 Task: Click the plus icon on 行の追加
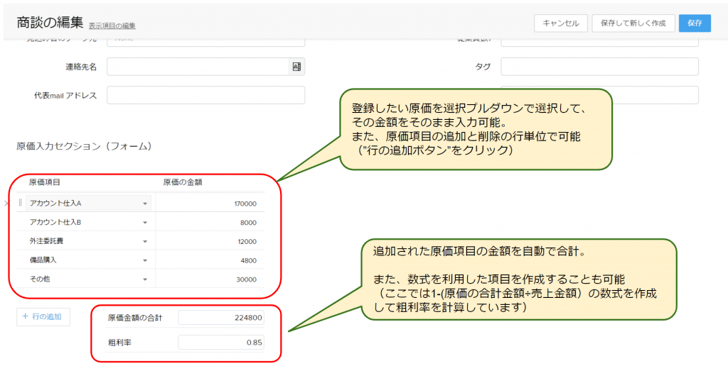pos(26,317)
